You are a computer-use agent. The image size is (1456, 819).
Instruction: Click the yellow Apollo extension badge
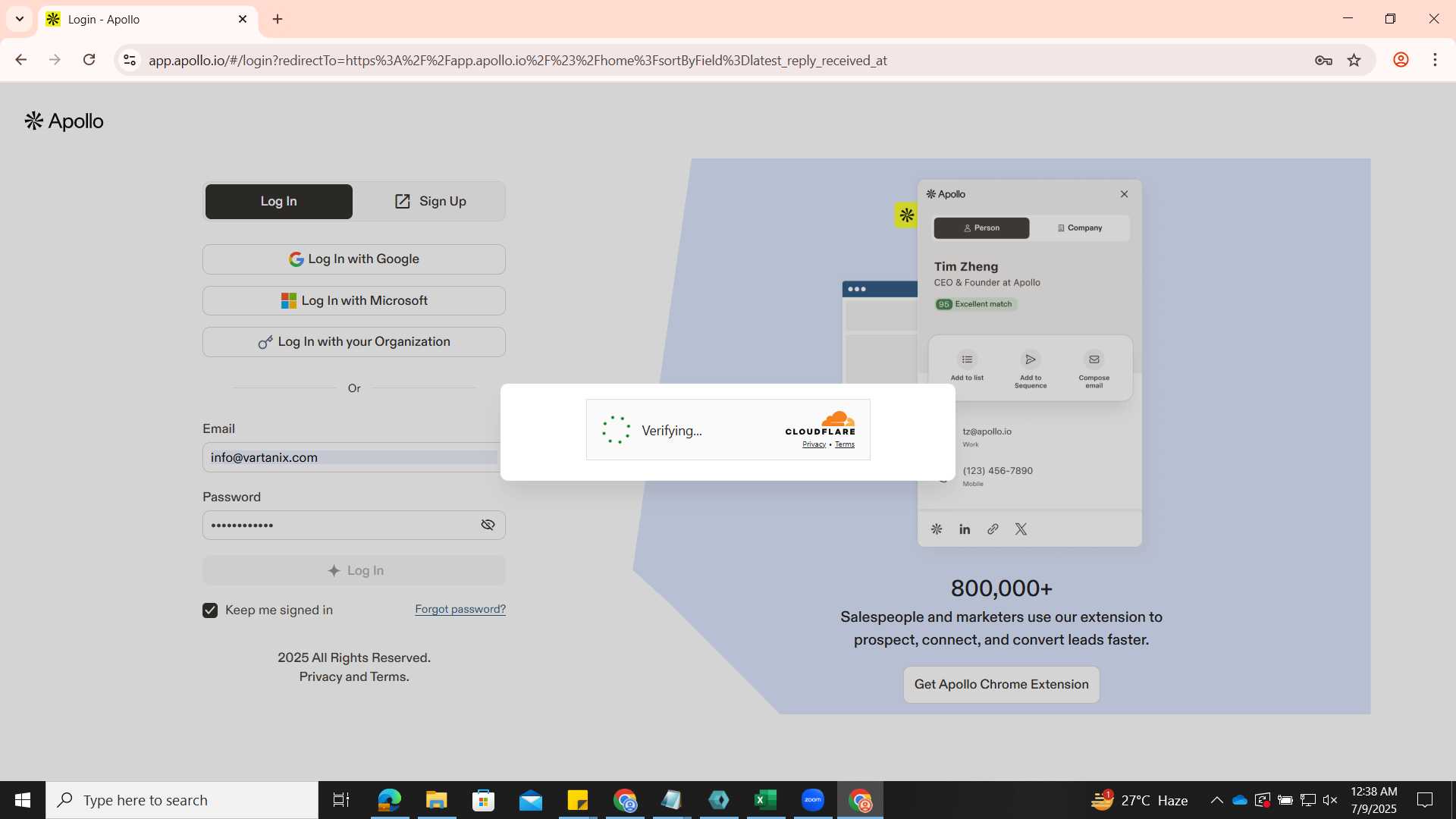tap(906, 215)
